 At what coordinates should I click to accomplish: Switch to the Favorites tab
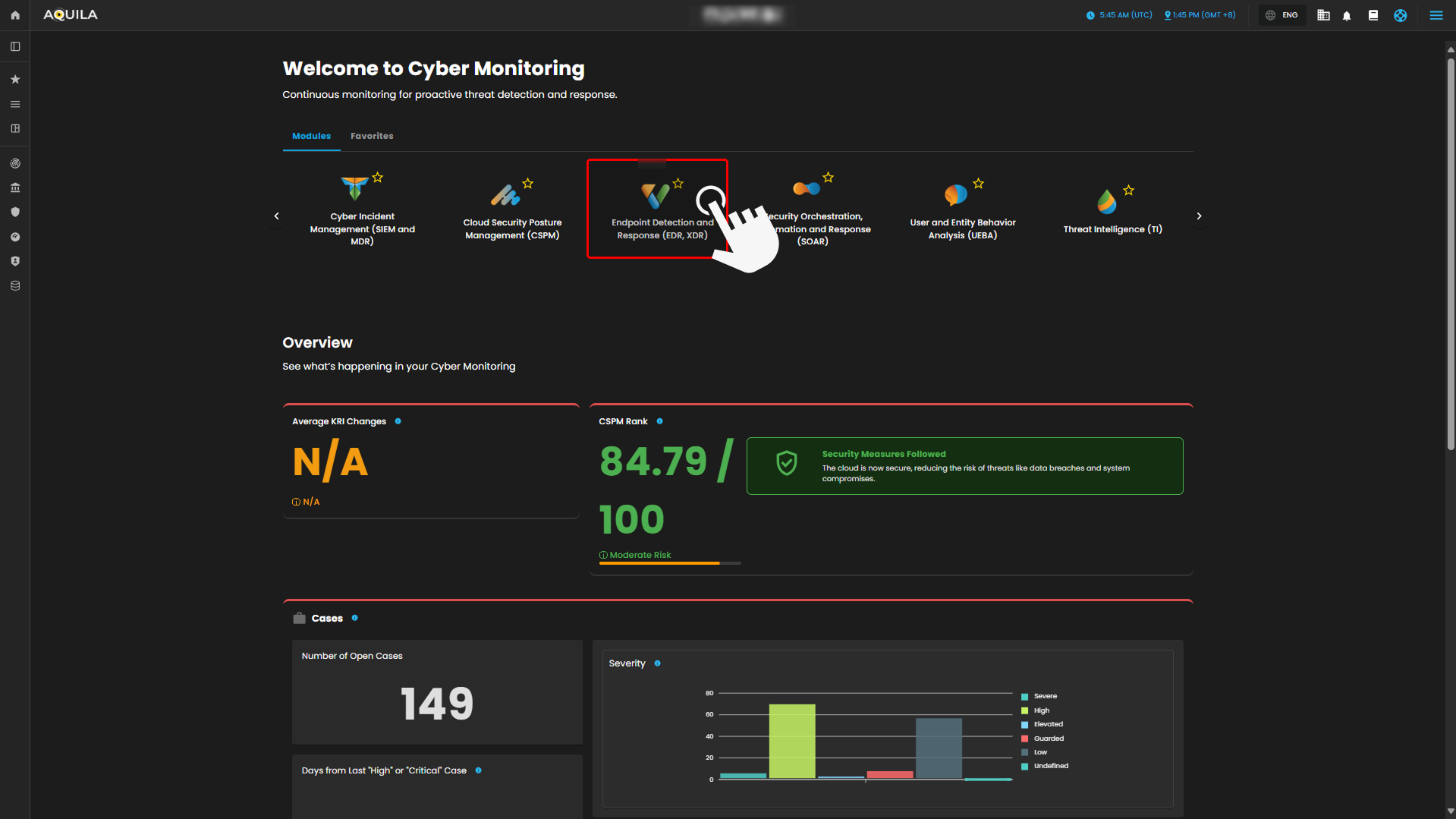(372, 137)
